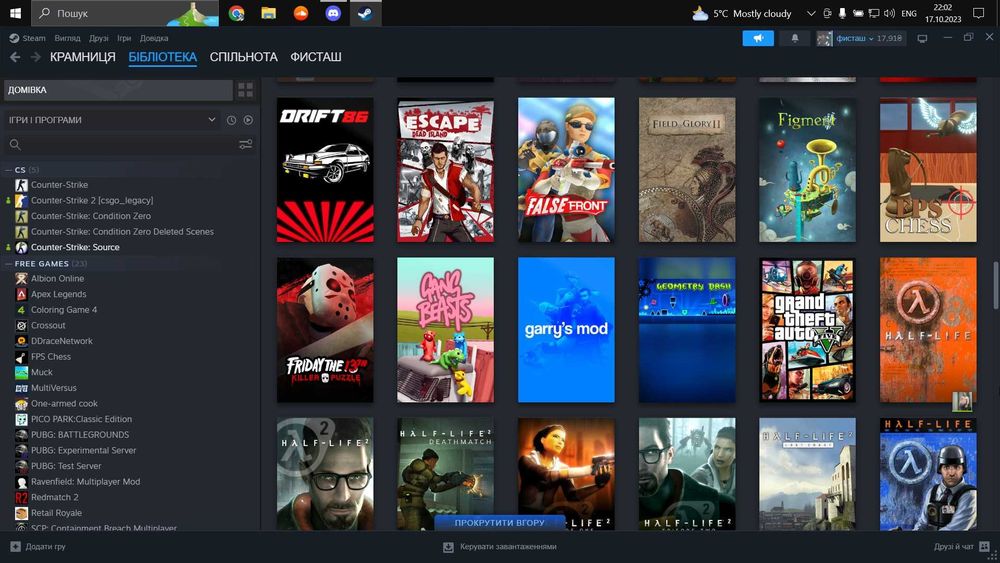The image size is (1000, 563).
Task: Click the volume speaker tray icon
Action: point(890,13)
